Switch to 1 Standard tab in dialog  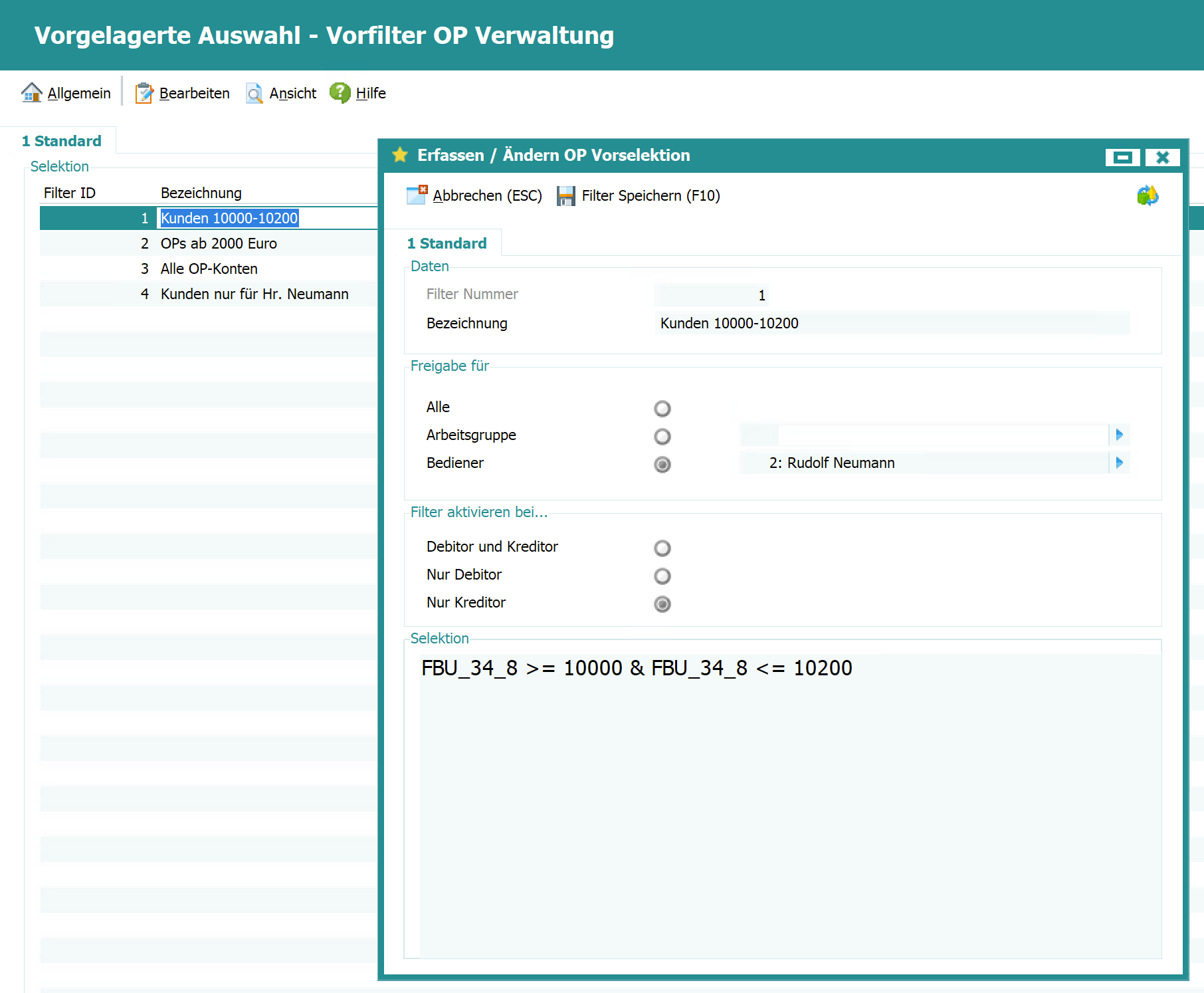447,243
